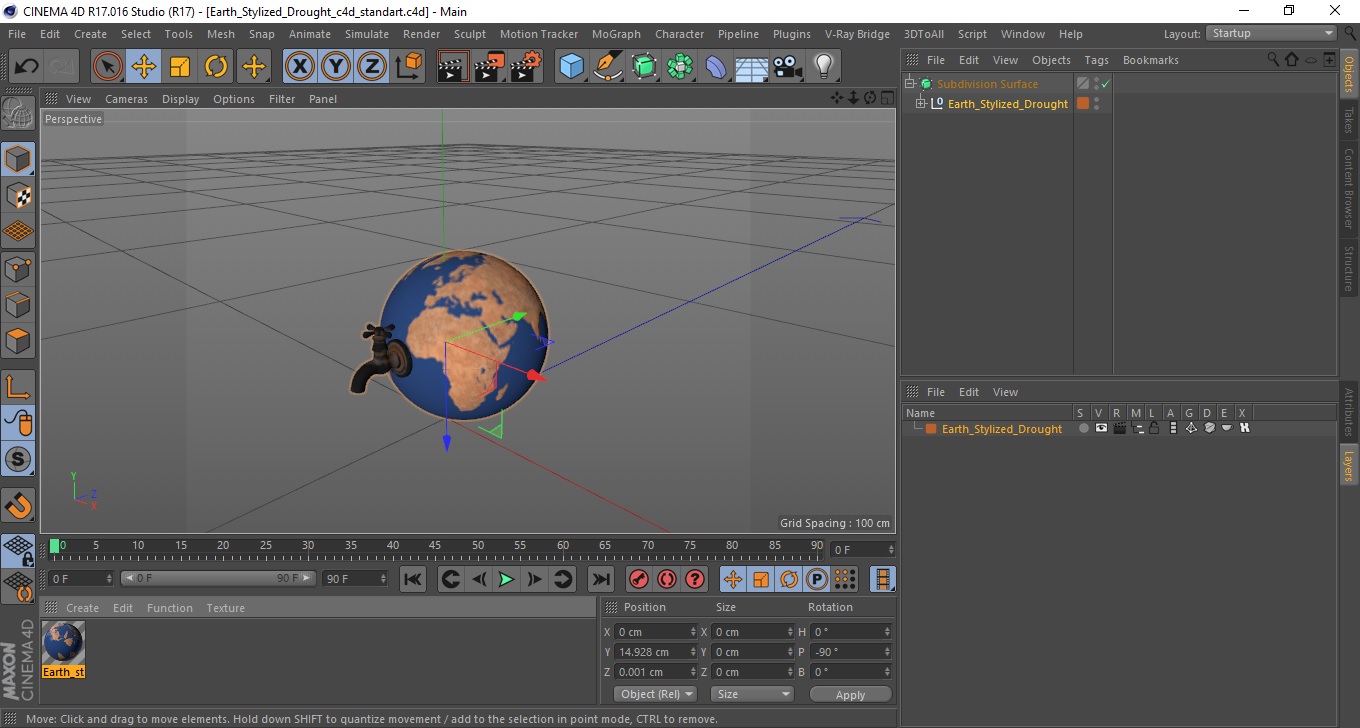This screenshot has width=1360, height=728.
Task: Toggle Subdivision Surface enable checkmark
Action: pyautogui.click(x=1106, y=84)
